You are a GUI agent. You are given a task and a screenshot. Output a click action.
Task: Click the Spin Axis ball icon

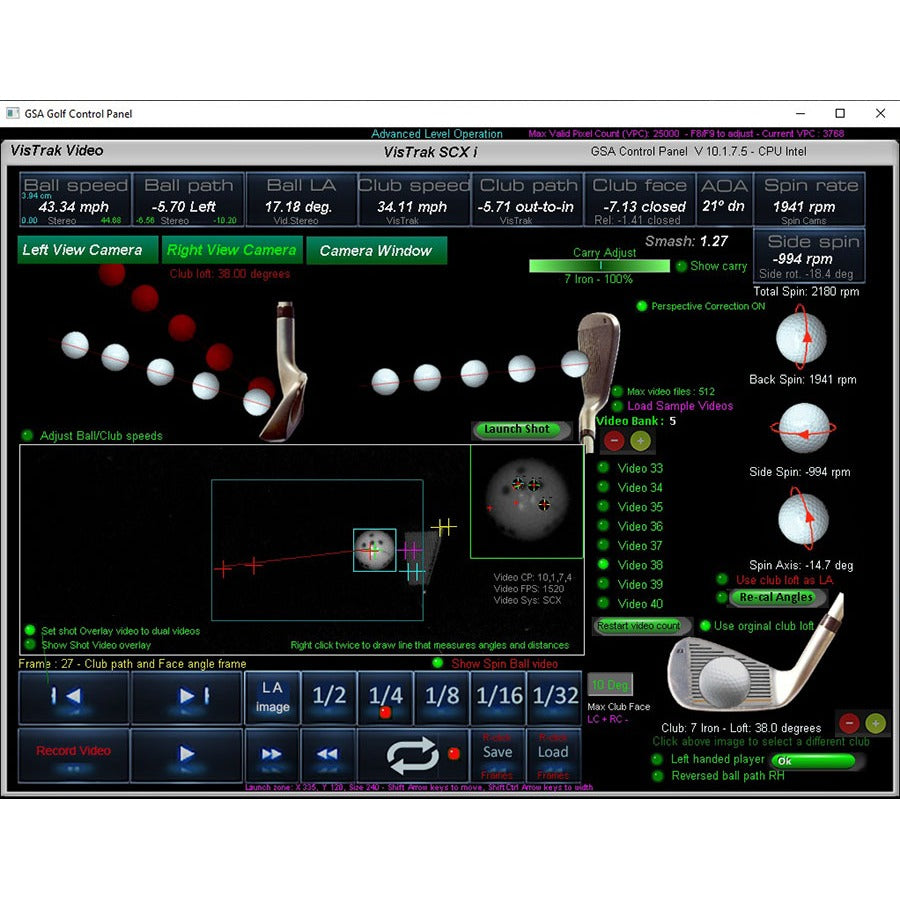pyautogui.click(x=804, y=519)
